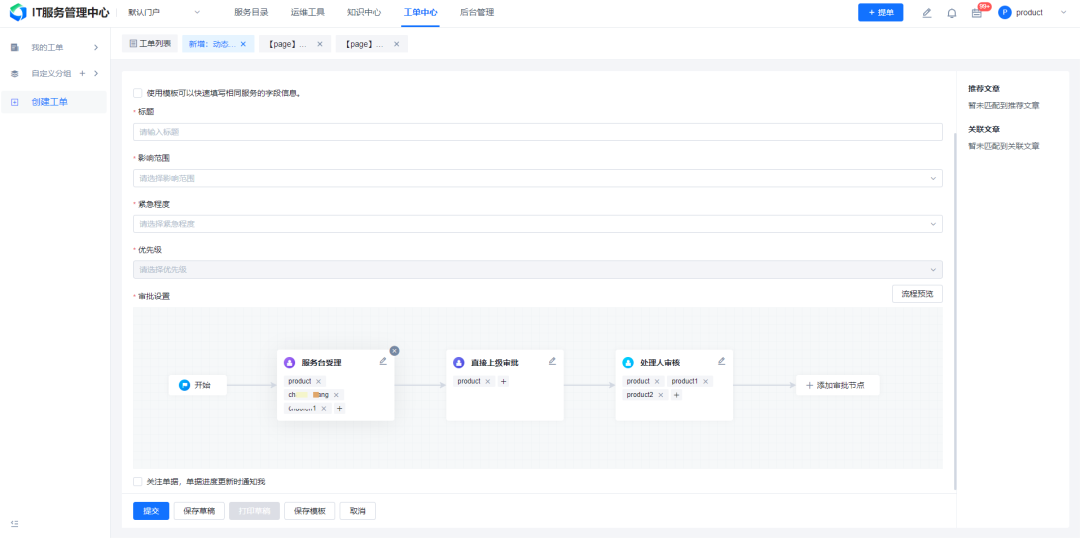The width and height of the screenshot is (1080, 538).
Task: Click the 关联文章 heading
Action: coord(984,129)
